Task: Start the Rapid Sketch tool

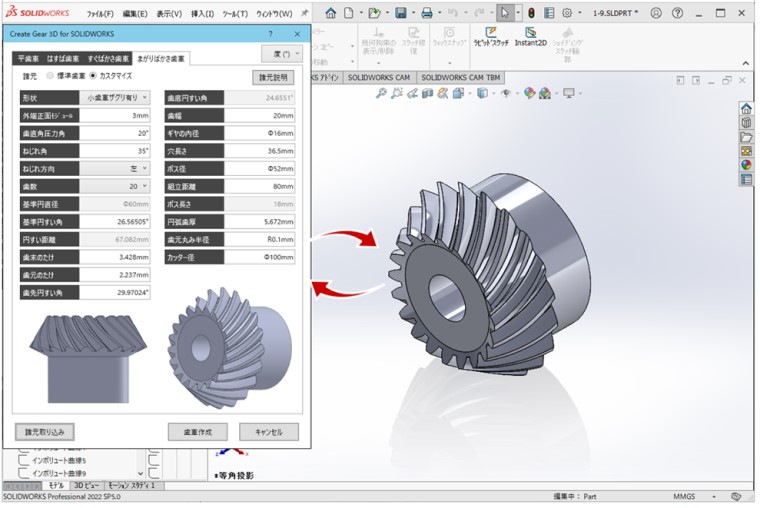Action: tap(491, 37)
